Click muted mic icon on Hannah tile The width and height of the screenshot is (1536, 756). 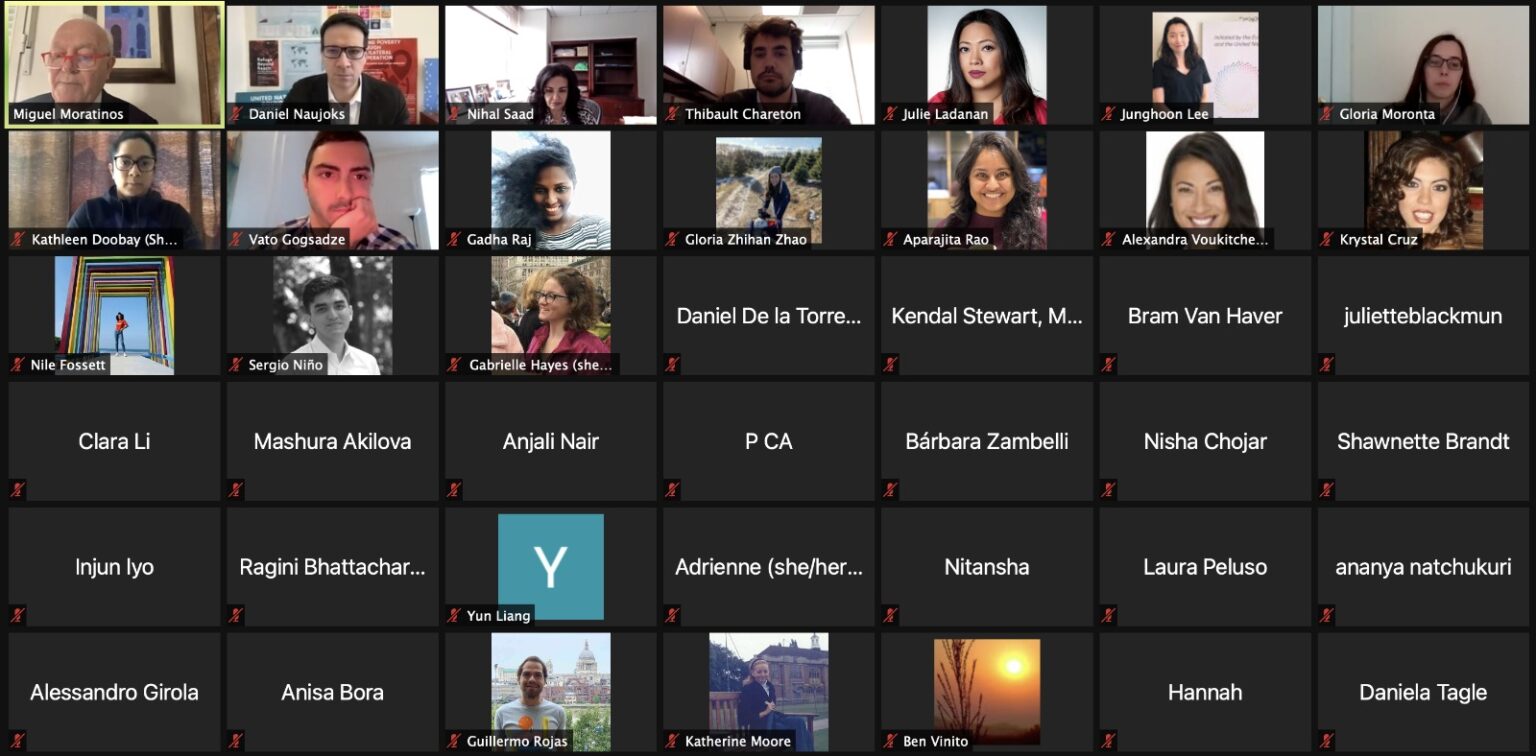1109,741
